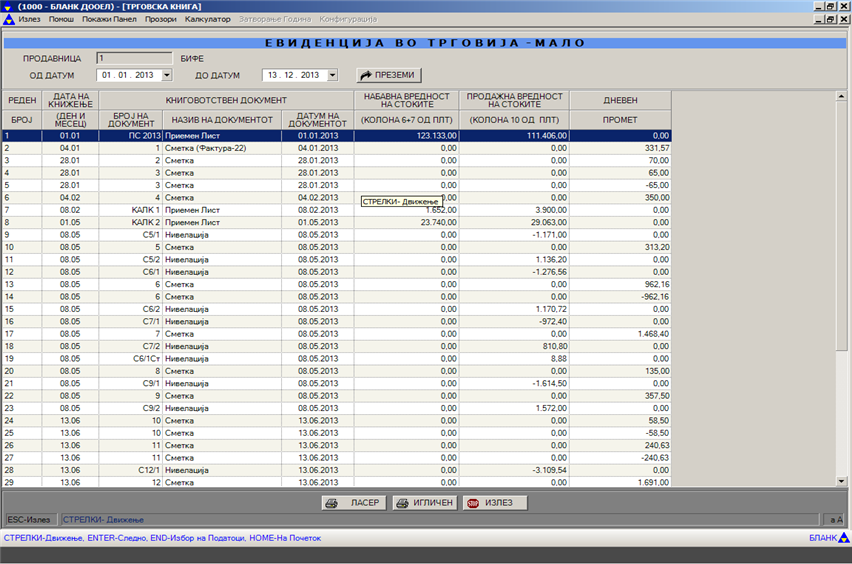Click the ИГЛИЧЕН printer button
The height and width of the screenshot is (564, 852).
point(425,503)
